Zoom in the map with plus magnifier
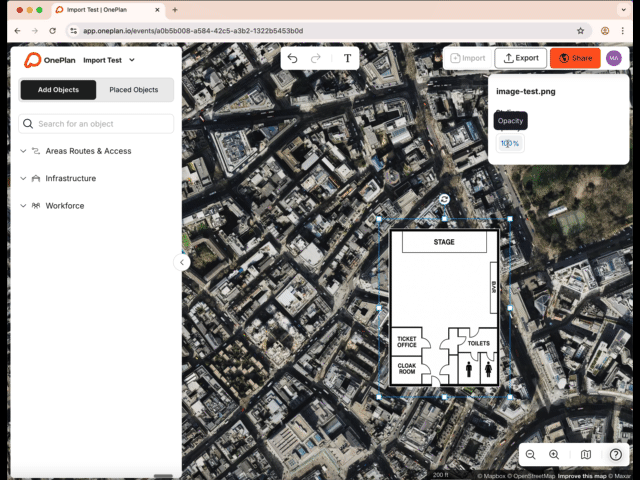The width and height of the screenshot is (640, 480). (554, 455)
